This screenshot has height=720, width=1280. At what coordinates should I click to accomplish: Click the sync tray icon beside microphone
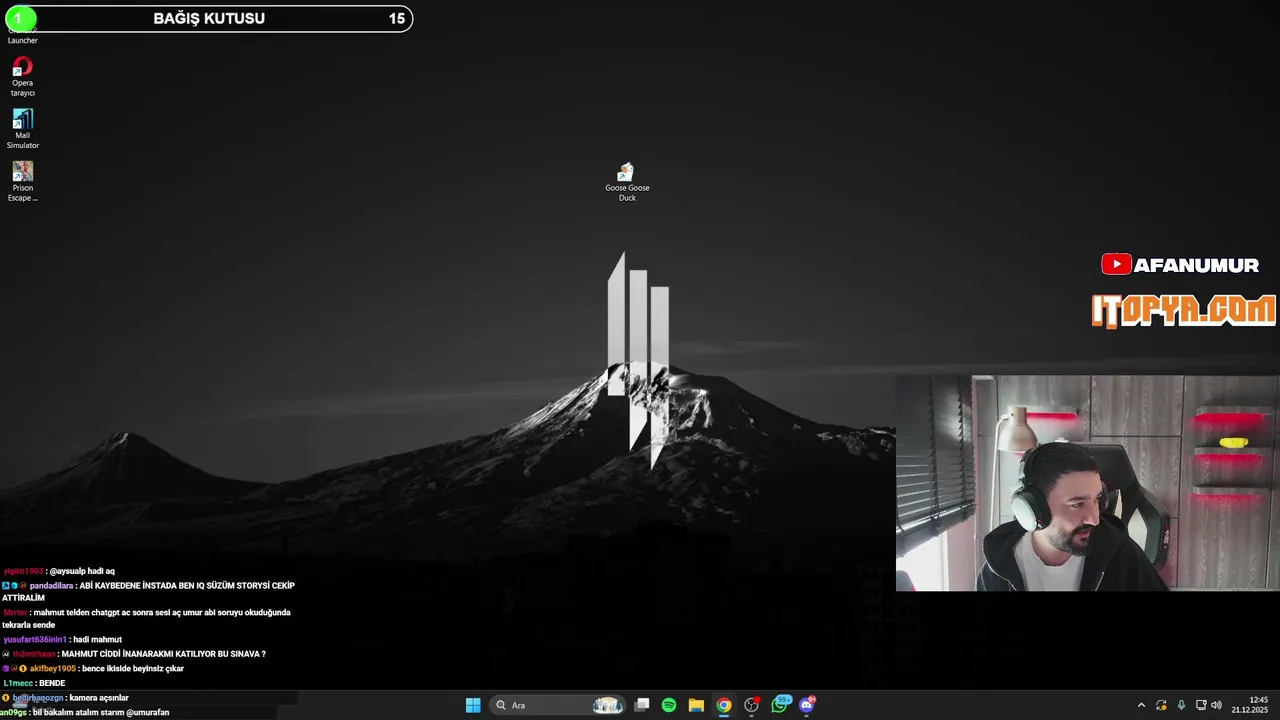pyautogui.click(x=1161, y=705)
